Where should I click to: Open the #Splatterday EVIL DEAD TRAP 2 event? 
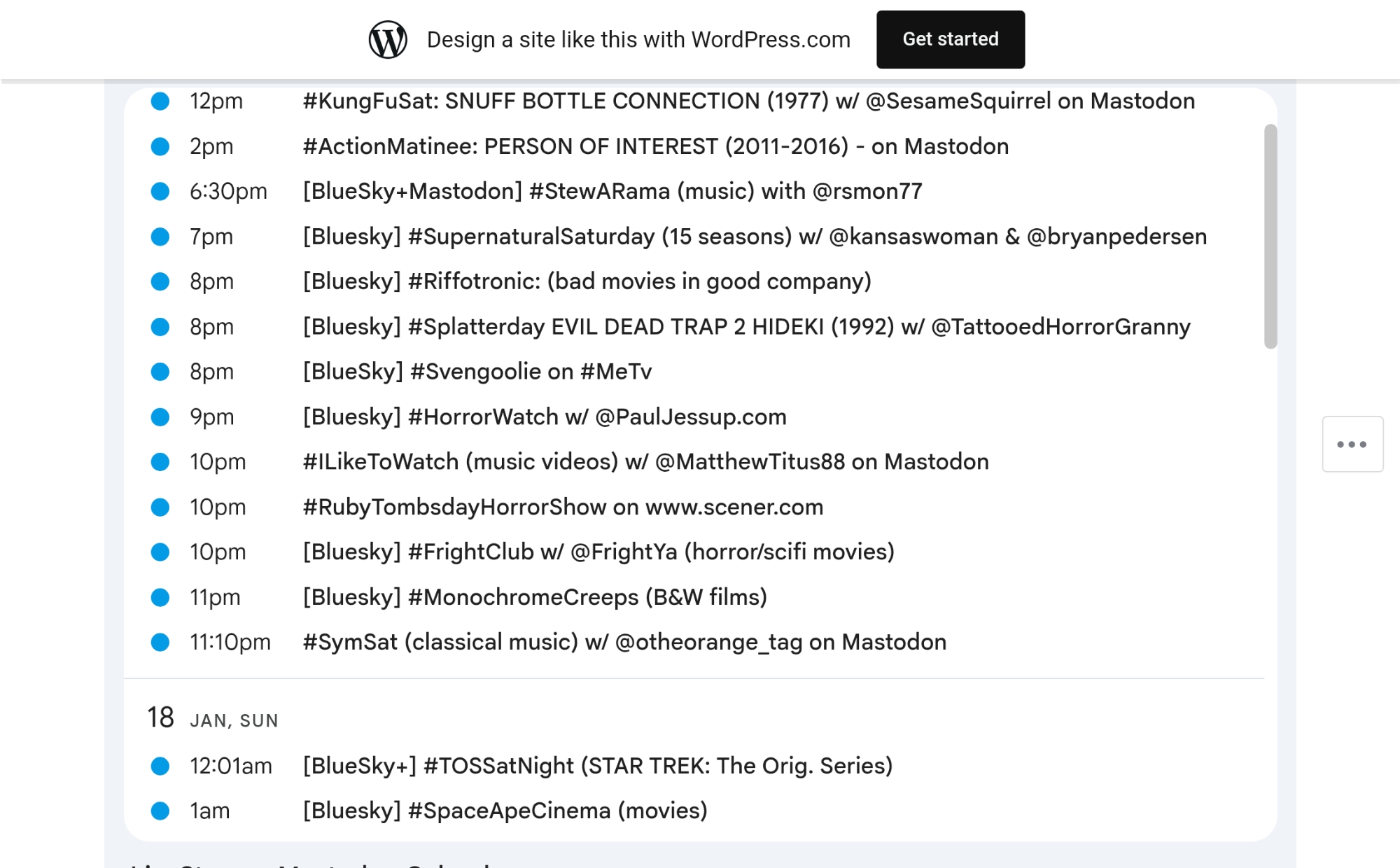point(746,327)
